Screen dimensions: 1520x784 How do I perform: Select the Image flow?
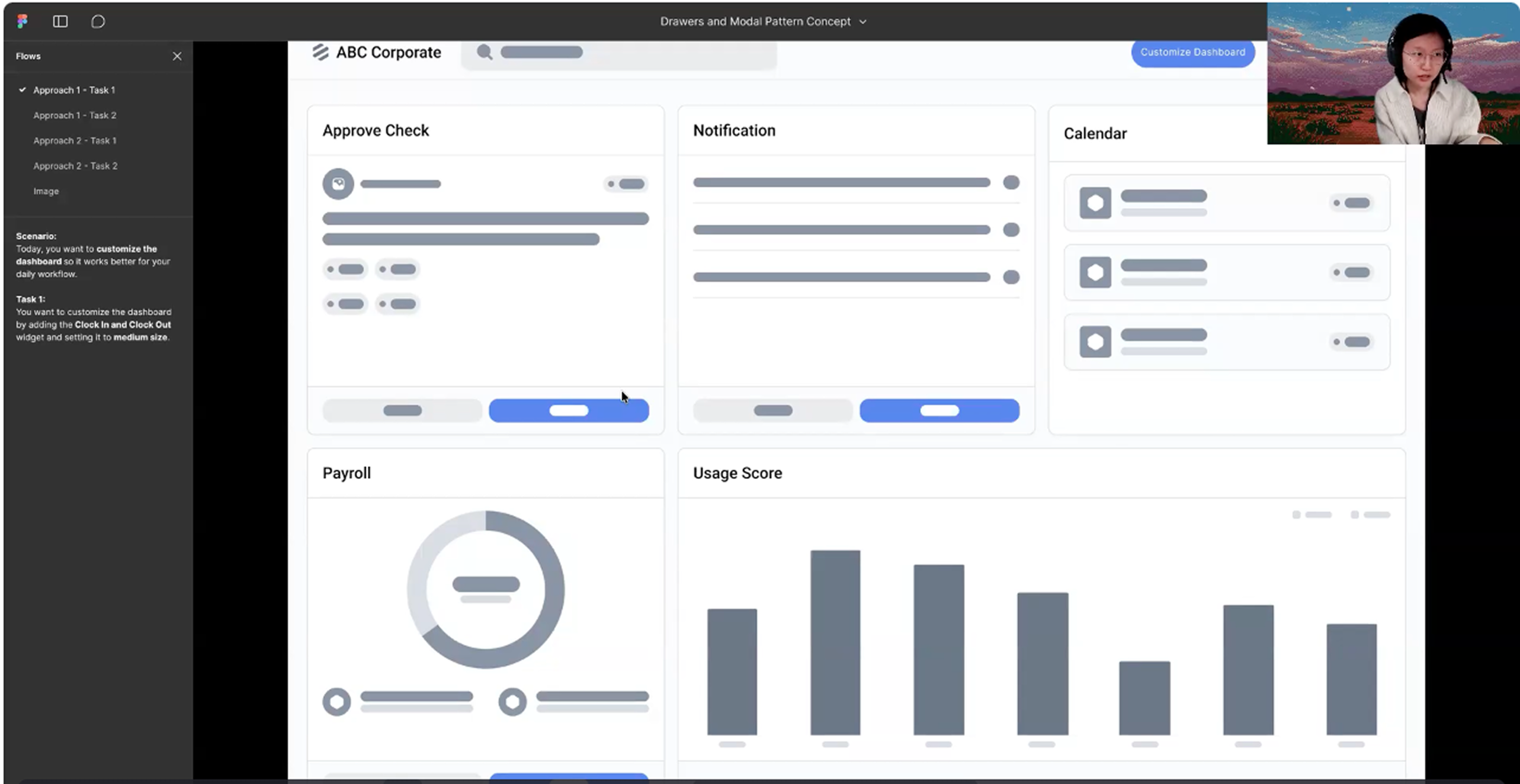(46, 191)
